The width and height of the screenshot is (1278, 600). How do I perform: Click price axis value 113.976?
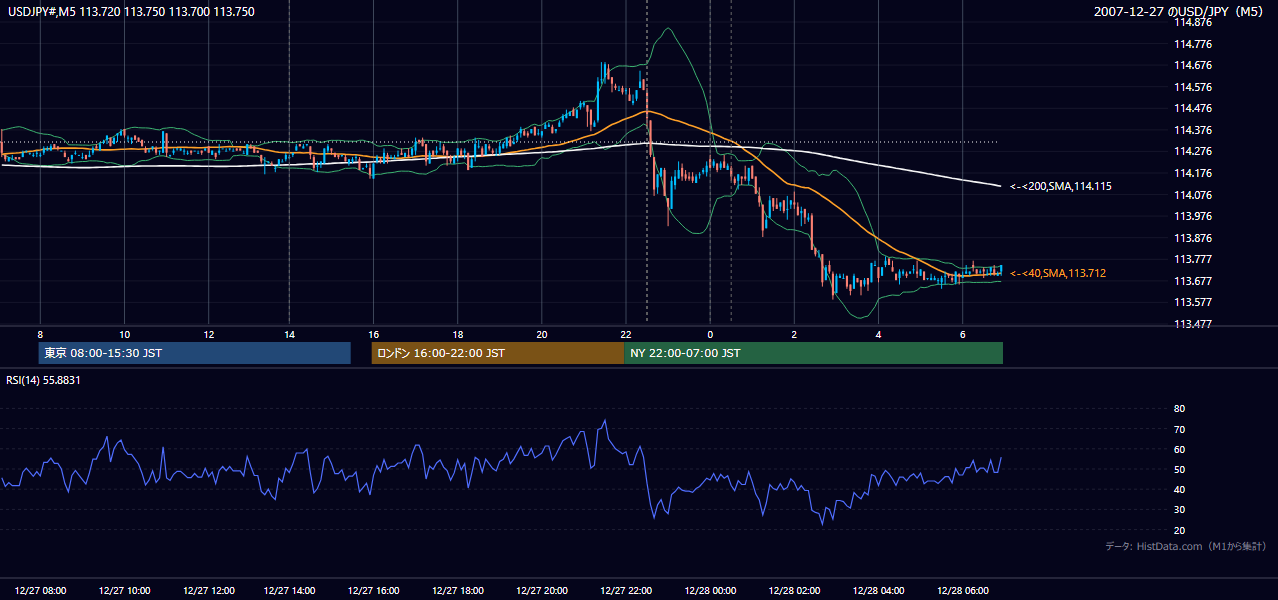[x=1194, y=216]
